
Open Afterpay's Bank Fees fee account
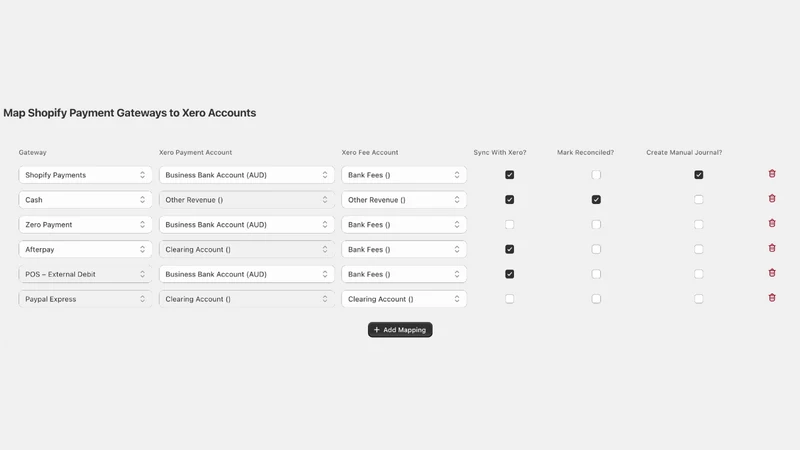[x=404, y=249]
